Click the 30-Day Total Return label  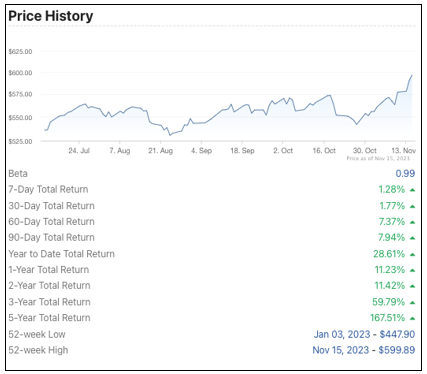coord(52,206)
